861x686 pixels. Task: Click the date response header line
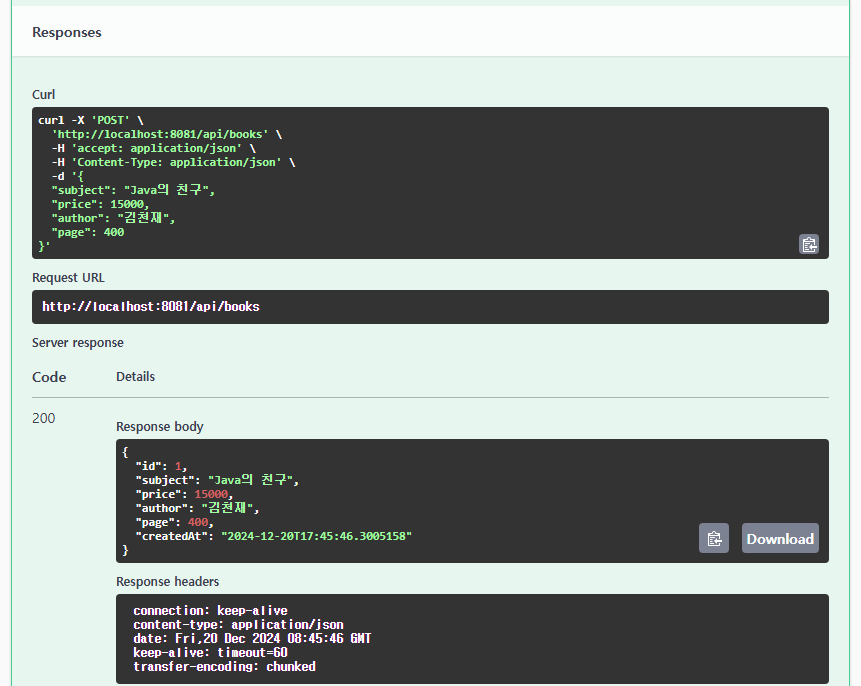click(x=252, y=639)
